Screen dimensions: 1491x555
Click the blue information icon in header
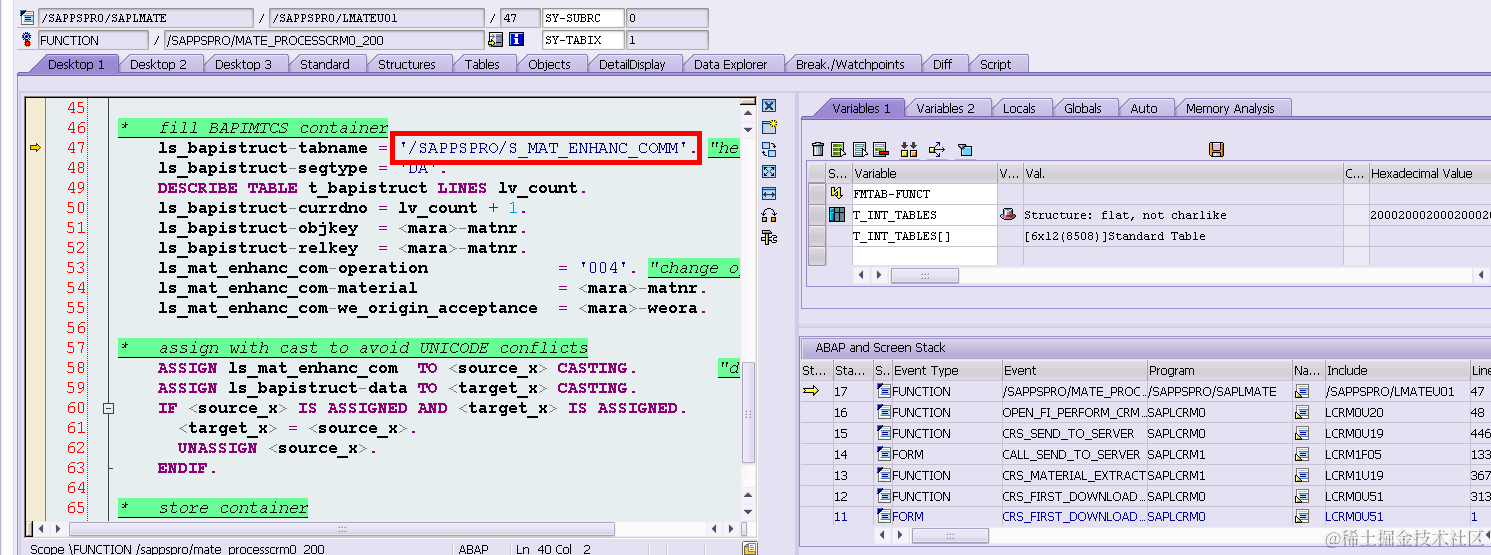(517, 40)
